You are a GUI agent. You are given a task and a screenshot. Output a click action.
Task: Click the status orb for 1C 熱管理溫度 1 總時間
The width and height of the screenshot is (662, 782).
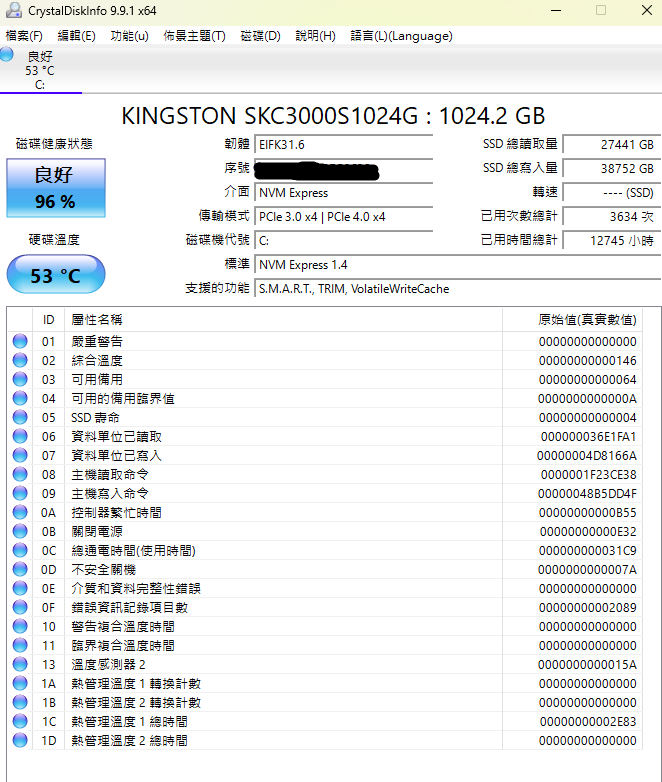(x=20, y=721)
